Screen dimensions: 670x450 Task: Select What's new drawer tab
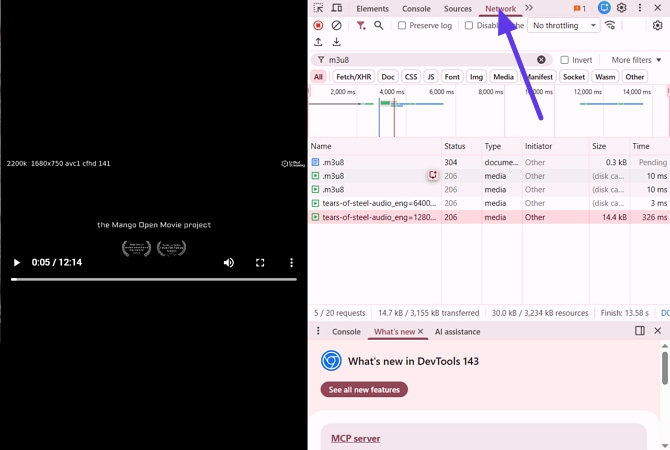[x=394, y=332]
